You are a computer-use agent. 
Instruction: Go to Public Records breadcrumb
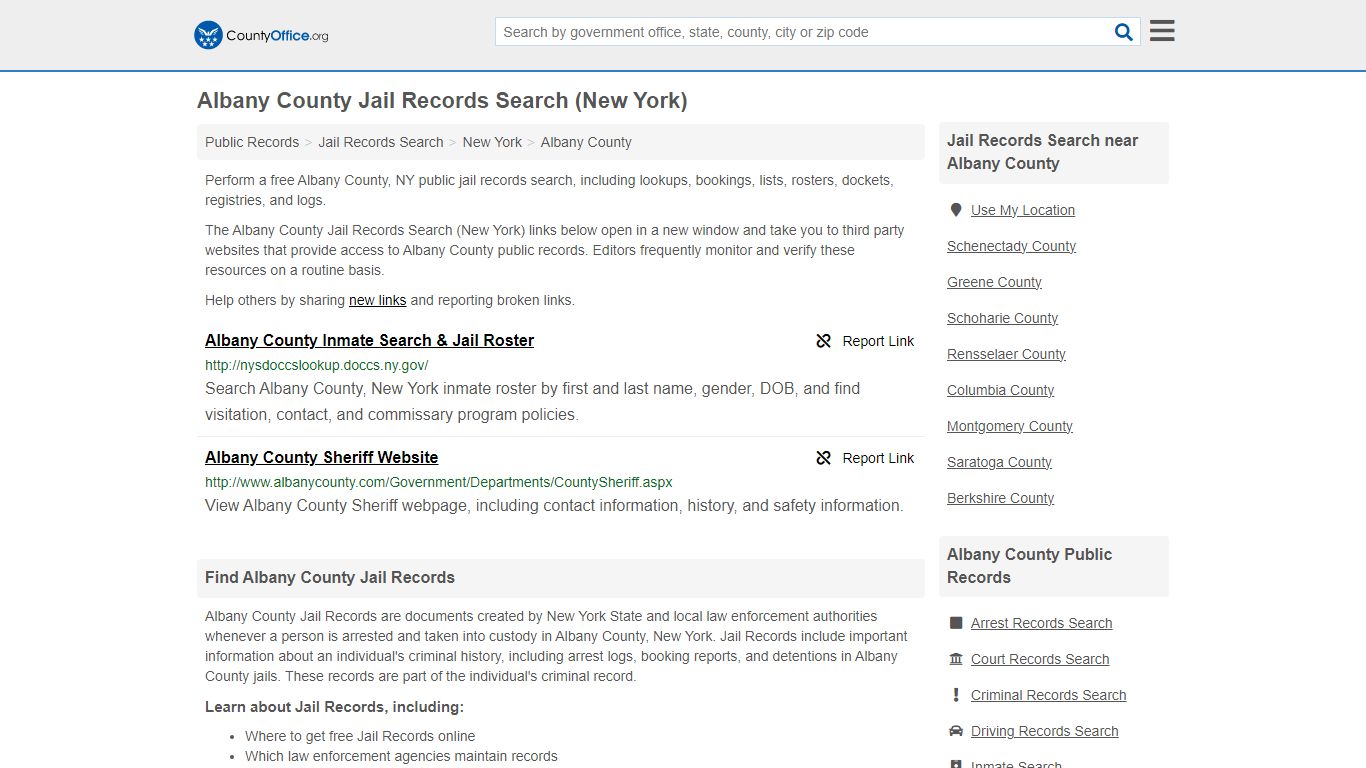point(252,142)
